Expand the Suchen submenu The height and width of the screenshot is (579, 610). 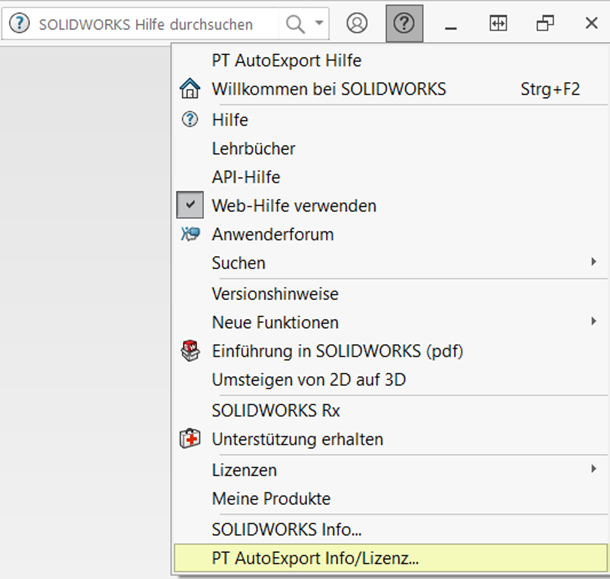(x=391, y=263)
